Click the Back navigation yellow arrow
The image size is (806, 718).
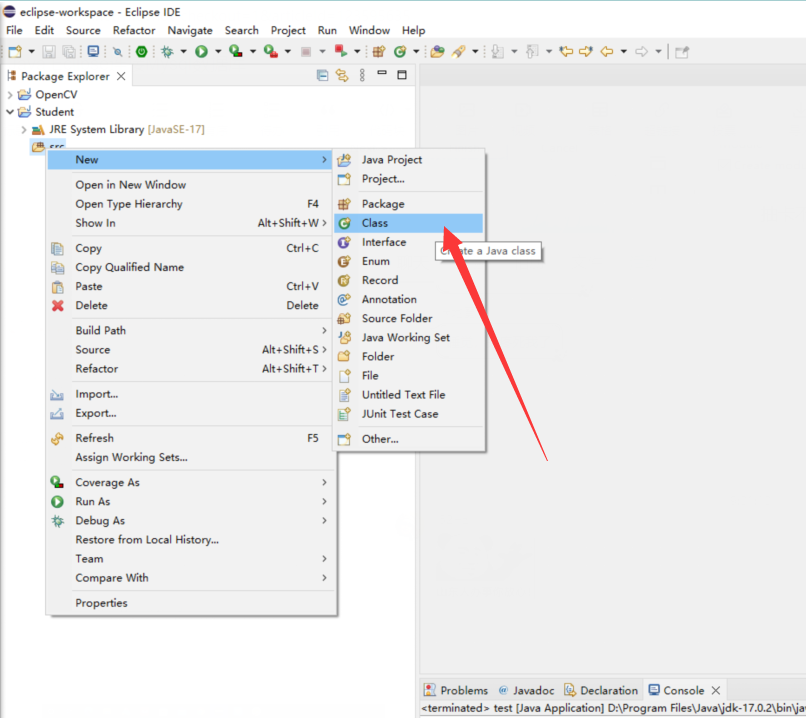607,51
